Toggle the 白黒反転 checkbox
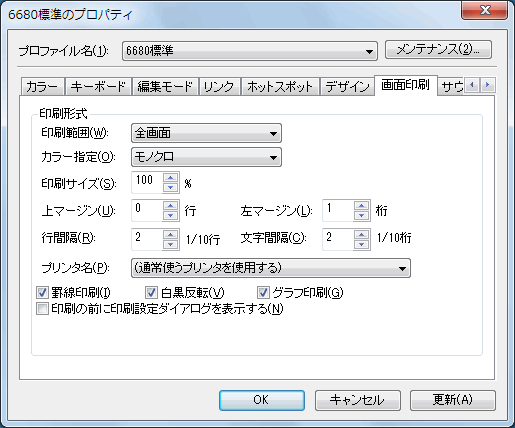The height and width of the screenshot is (428, 515). pos(151,293)
